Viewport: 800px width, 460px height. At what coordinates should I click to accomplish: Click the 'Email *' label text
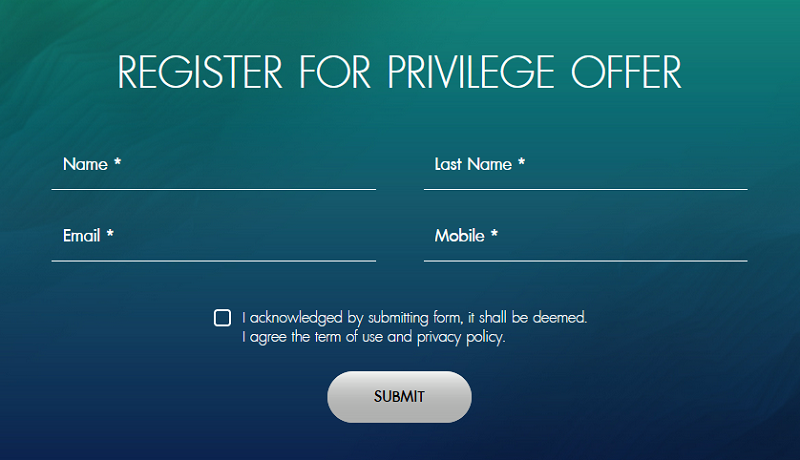point(88,236)
